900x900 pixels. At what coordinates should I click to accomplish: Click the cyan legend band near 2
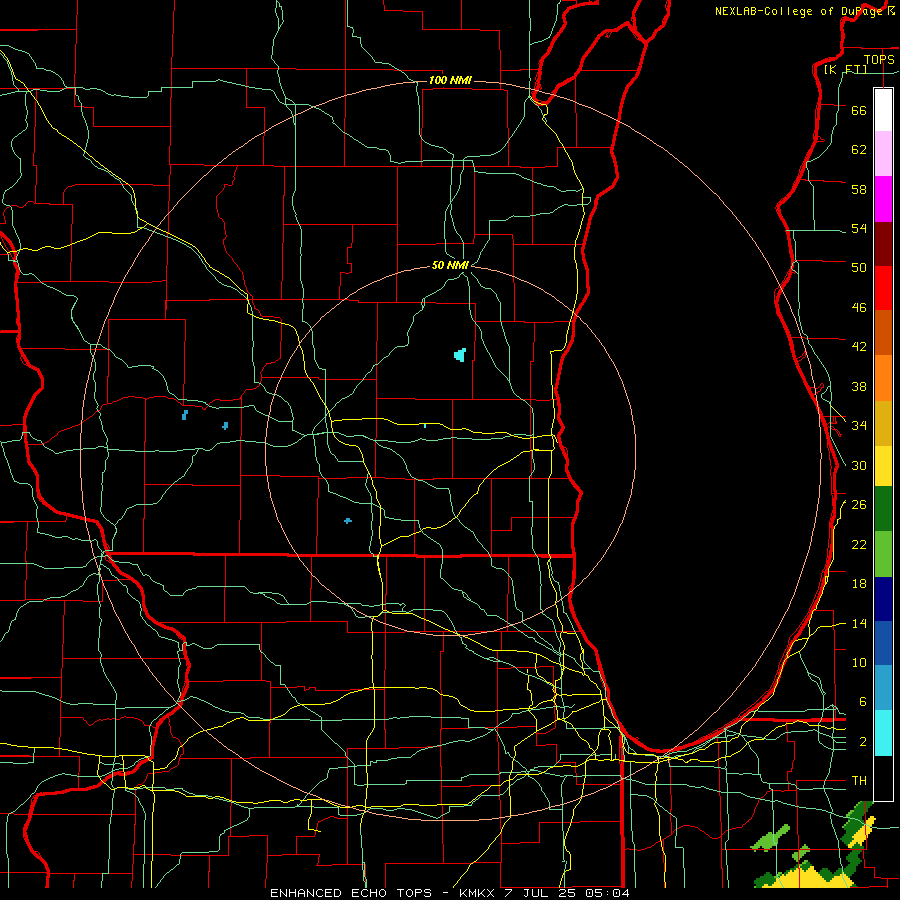click(883, 733)
